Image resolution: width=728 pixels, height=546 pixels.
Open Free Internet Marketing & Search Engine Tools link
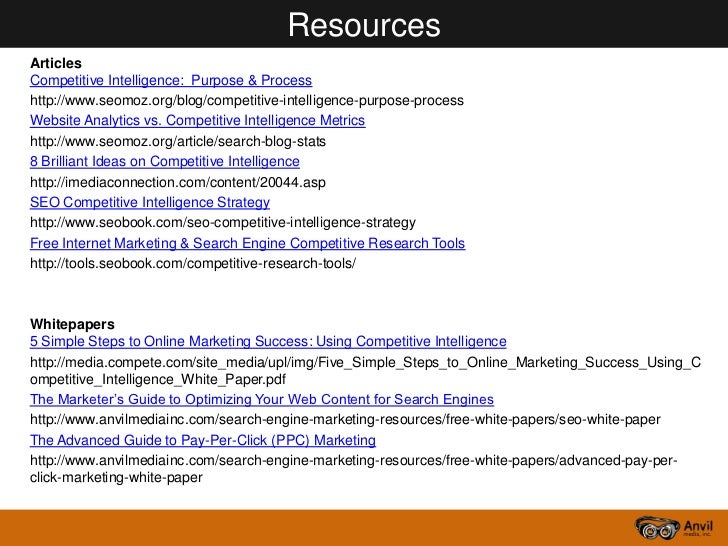[247, 243]
